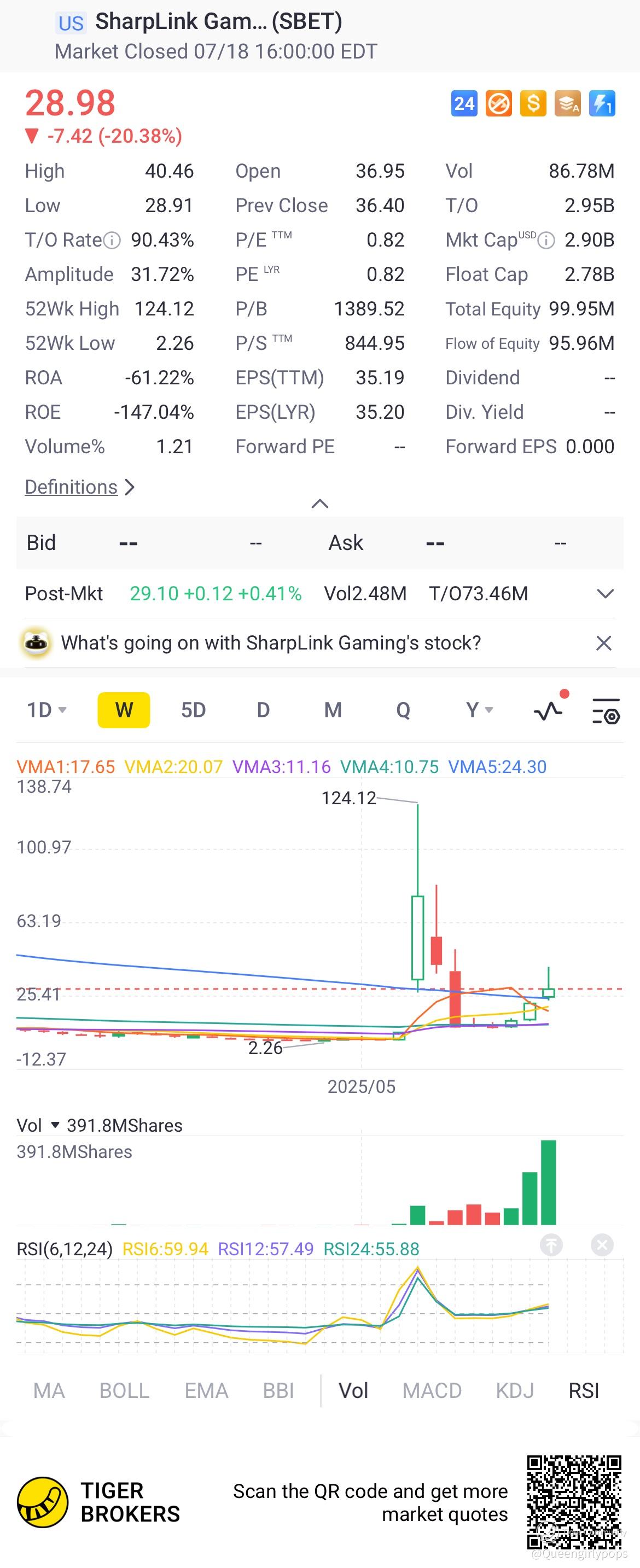Toggle the KDJ sub-indicator
640x1568 pixels.
coord(515,1391)
